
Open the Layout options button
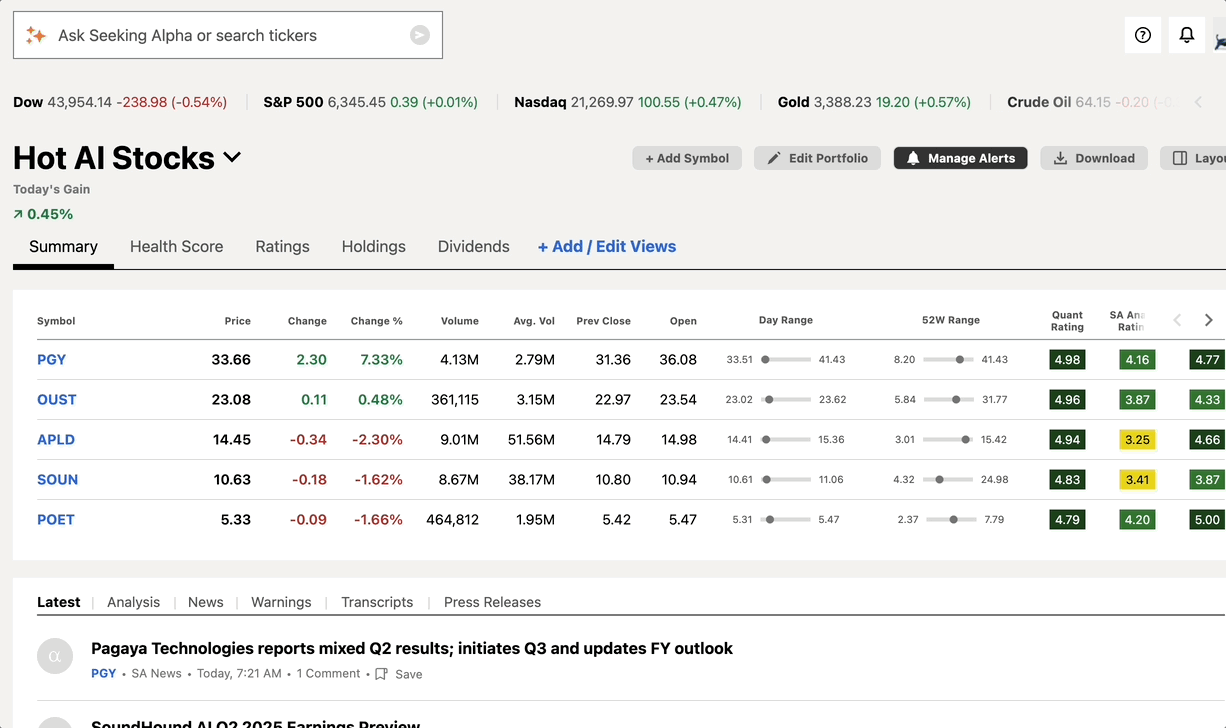pos(1194,158)
